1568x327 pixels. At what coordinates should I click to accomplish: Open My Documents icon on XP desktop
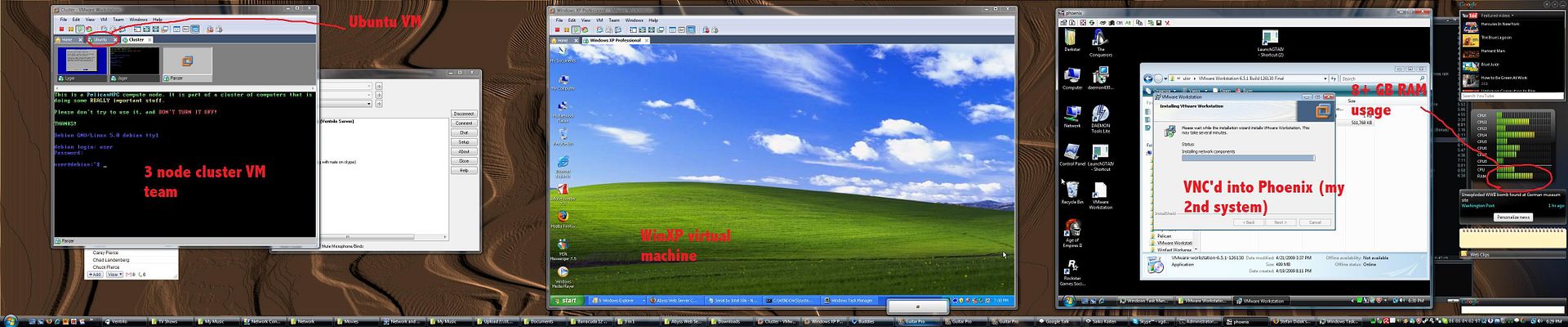[x=562, y=55]
